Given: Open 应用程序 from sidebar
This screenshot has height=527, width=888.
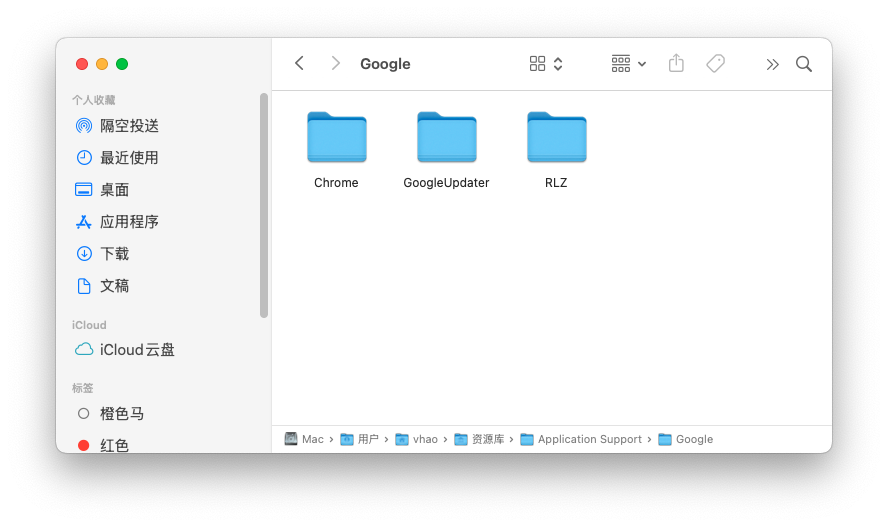Looking at the screenshot, I should point(129,222).
